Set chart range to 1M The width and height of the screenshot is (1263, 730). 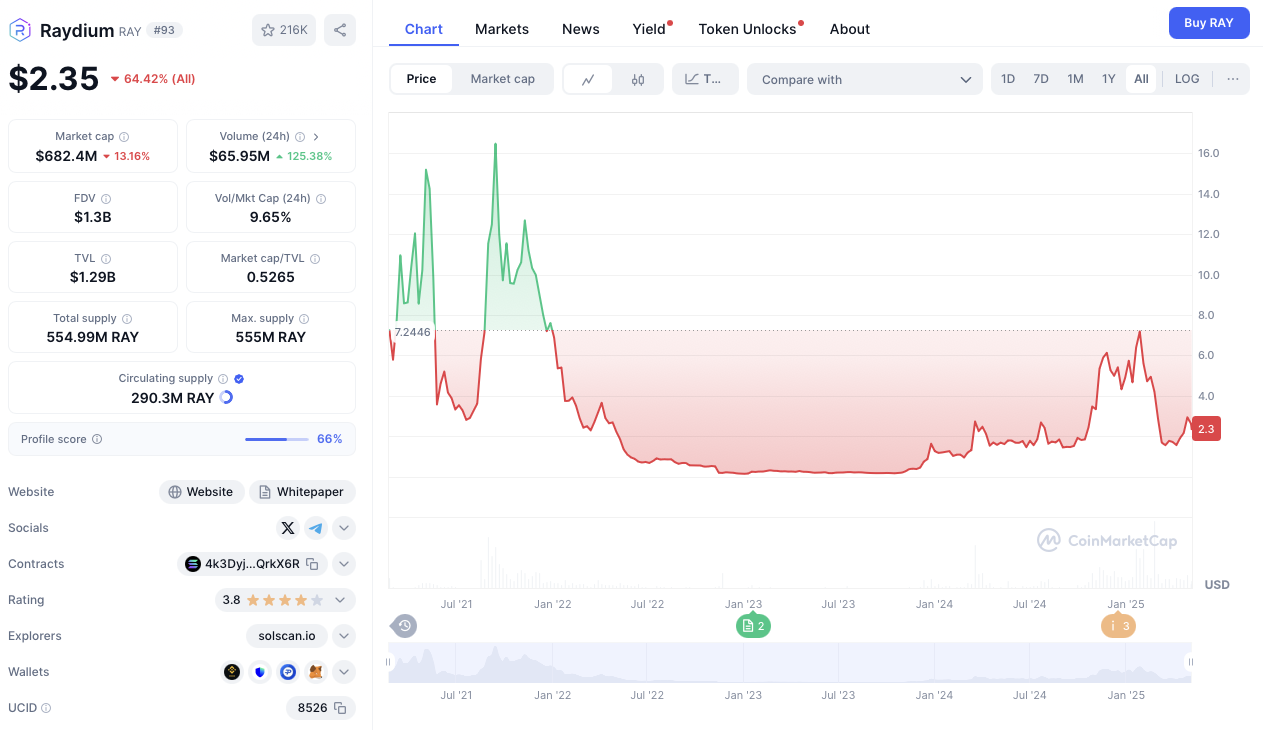1075,79
